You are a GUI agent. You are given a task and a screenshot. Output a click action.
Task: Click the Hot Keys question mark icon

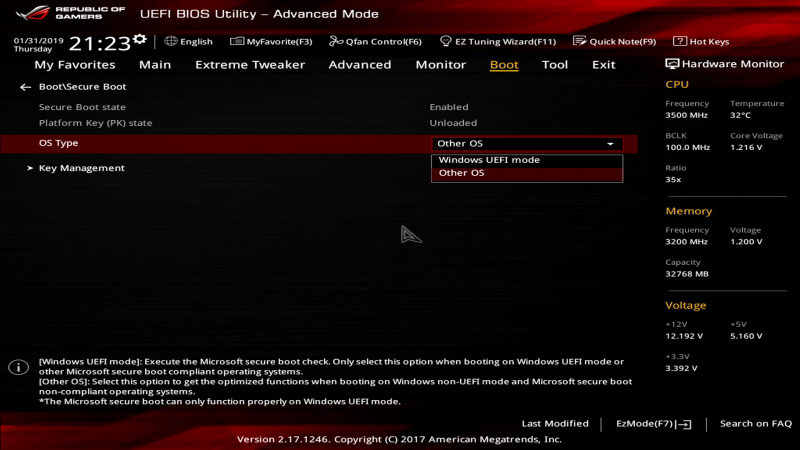pos(680,41)
